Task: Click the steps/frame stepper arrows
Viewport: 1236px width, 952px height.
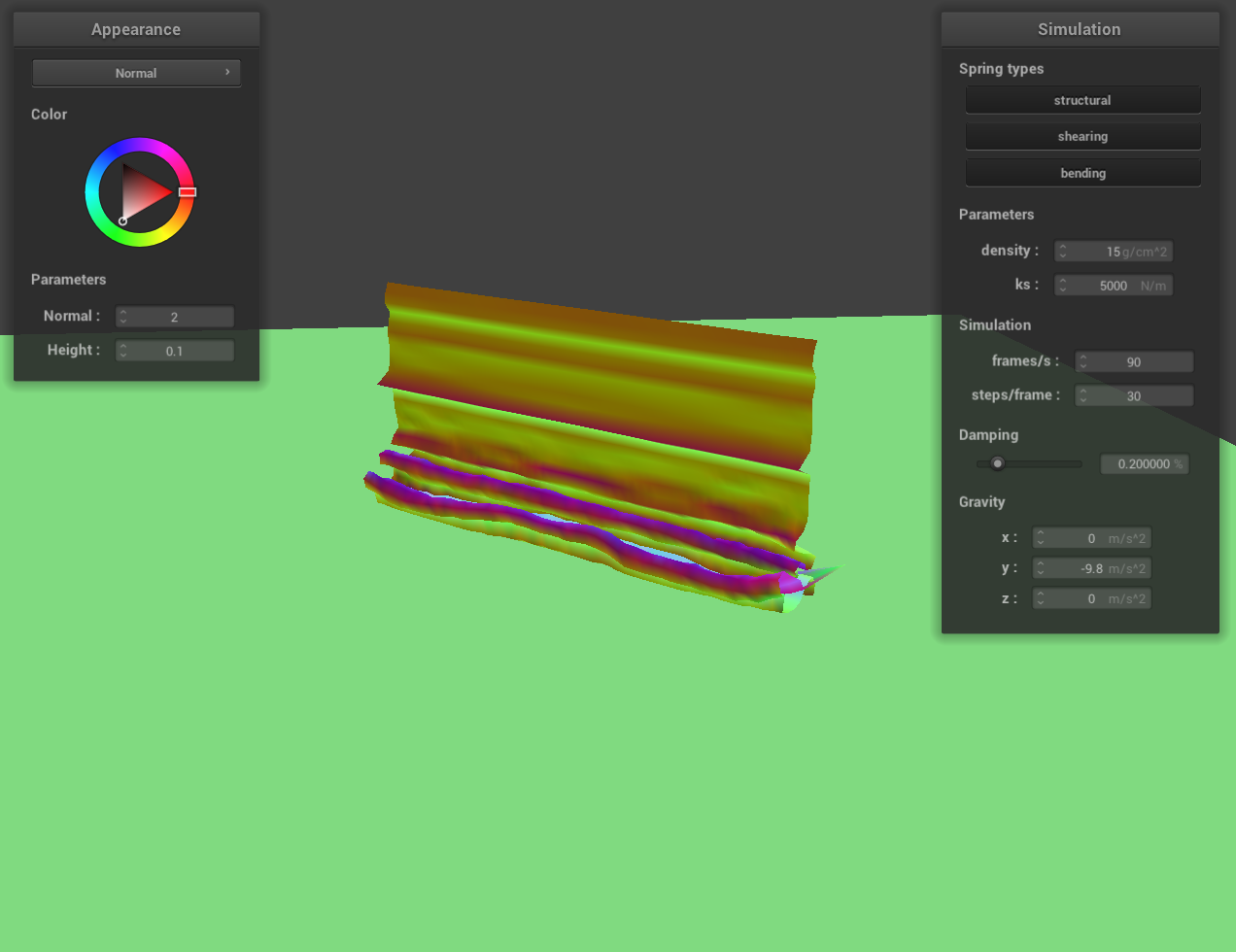Action: [1083, 396]
